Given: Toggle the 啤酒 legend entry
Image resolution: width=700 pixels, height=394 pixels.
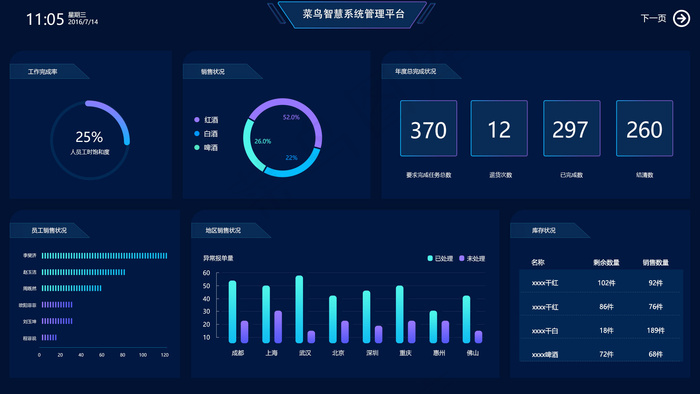Looking at the screenshot, I should tap(206, 147).
